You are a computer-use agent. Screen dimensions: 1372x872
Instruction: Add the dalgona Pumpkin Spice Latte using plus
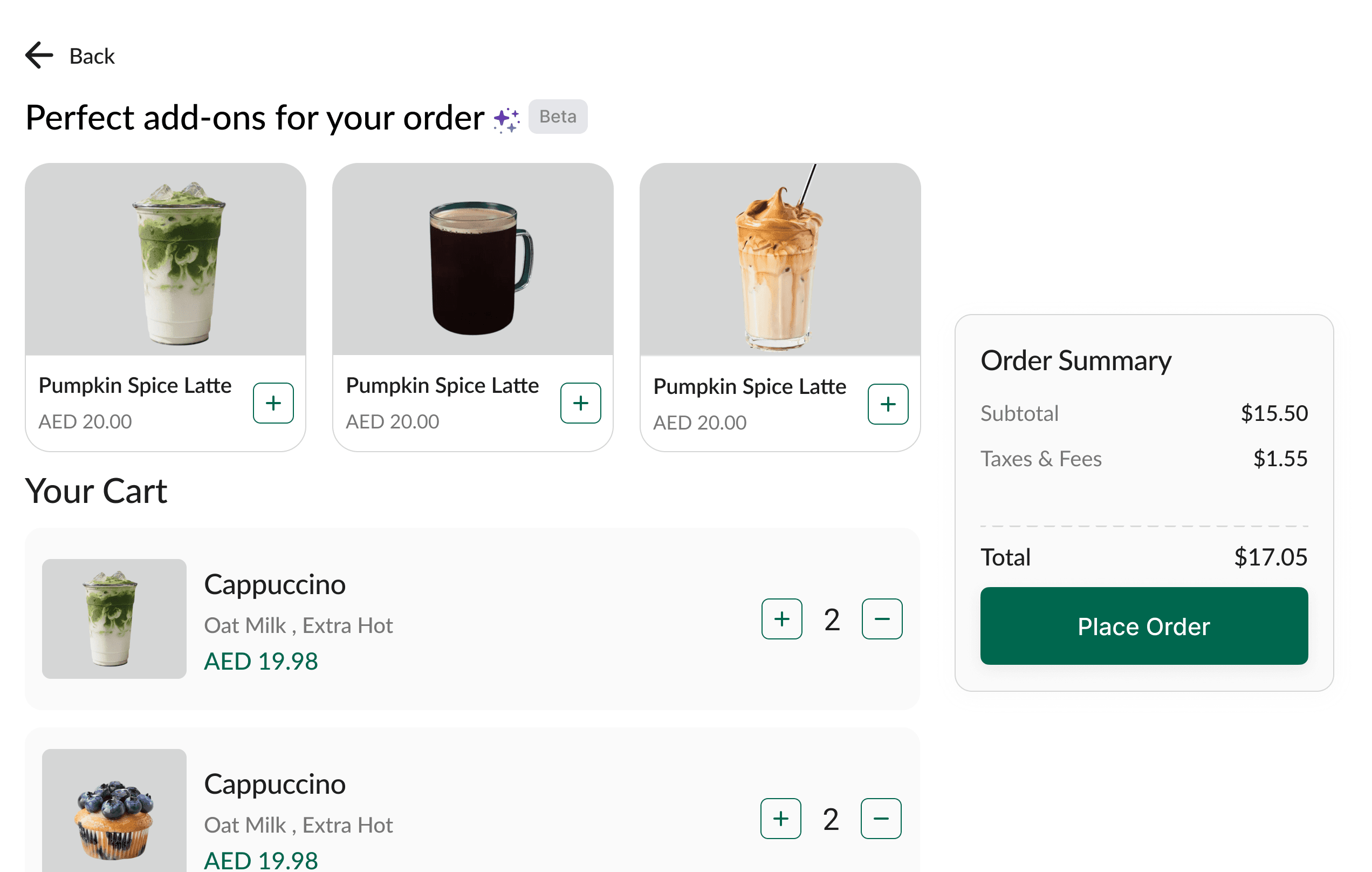click(887, 404)
